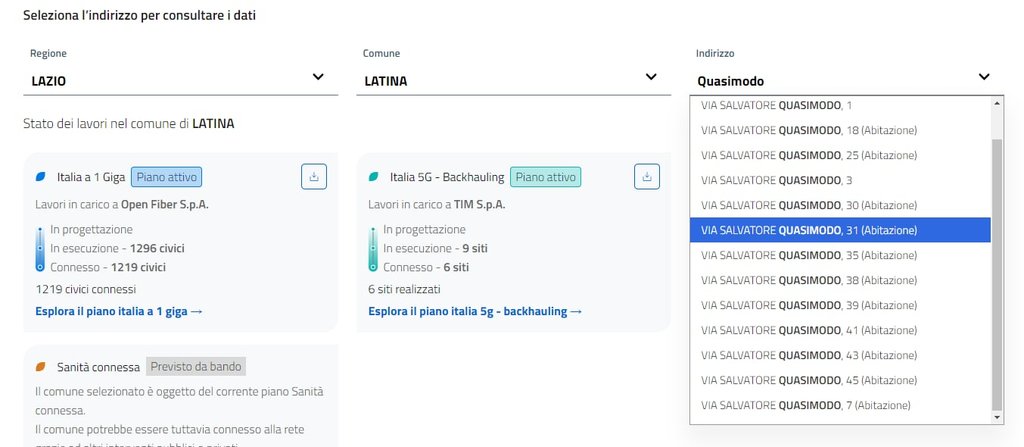This screenshot has height=447, width=1024.
Task: Open Esplora il piano italia a 1 giga
Action: click(x=119, y=312)
